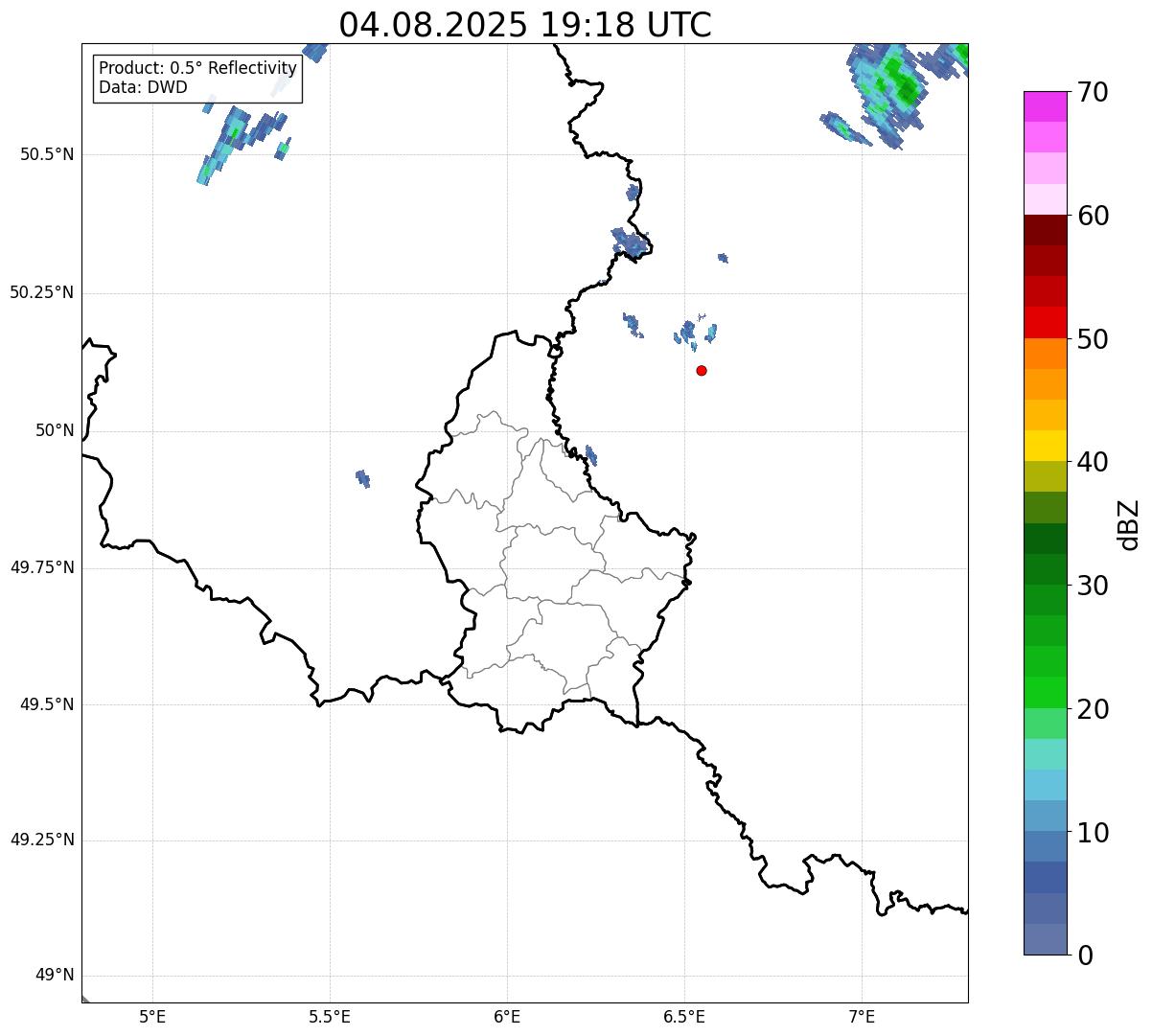Click the title '04.08.2025 19:18 UTC'
This screenshot has height=1036, width=1152.
coord(525,25)
